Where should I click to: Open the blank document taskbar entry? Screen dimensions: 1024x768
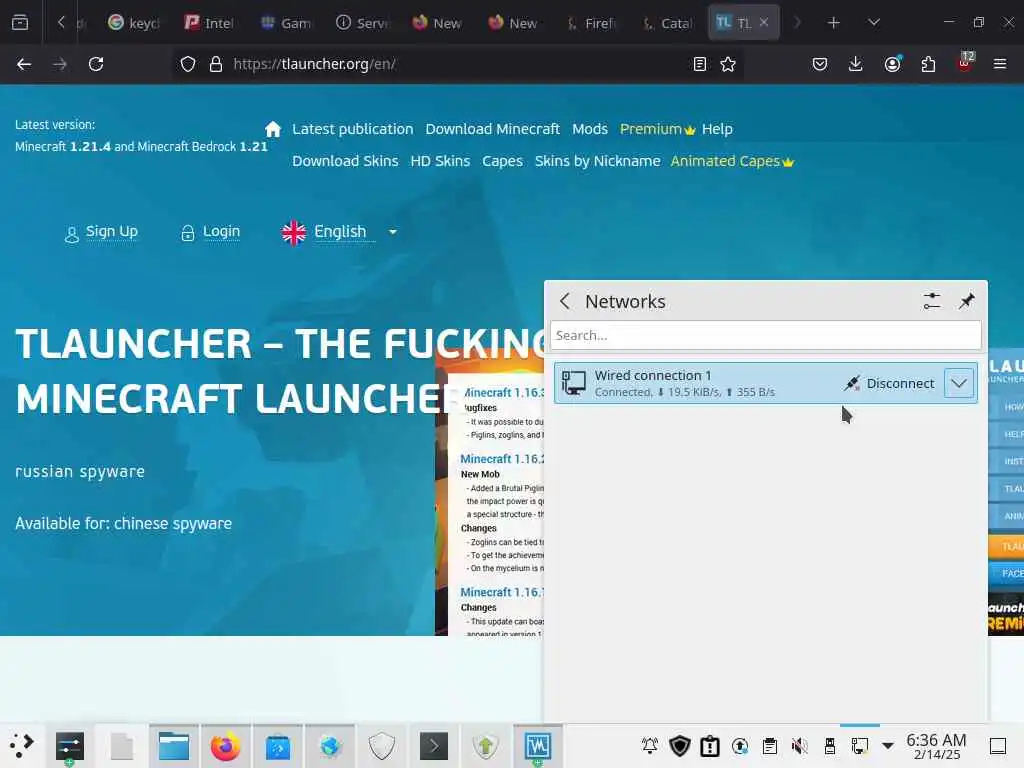point(122,745)
